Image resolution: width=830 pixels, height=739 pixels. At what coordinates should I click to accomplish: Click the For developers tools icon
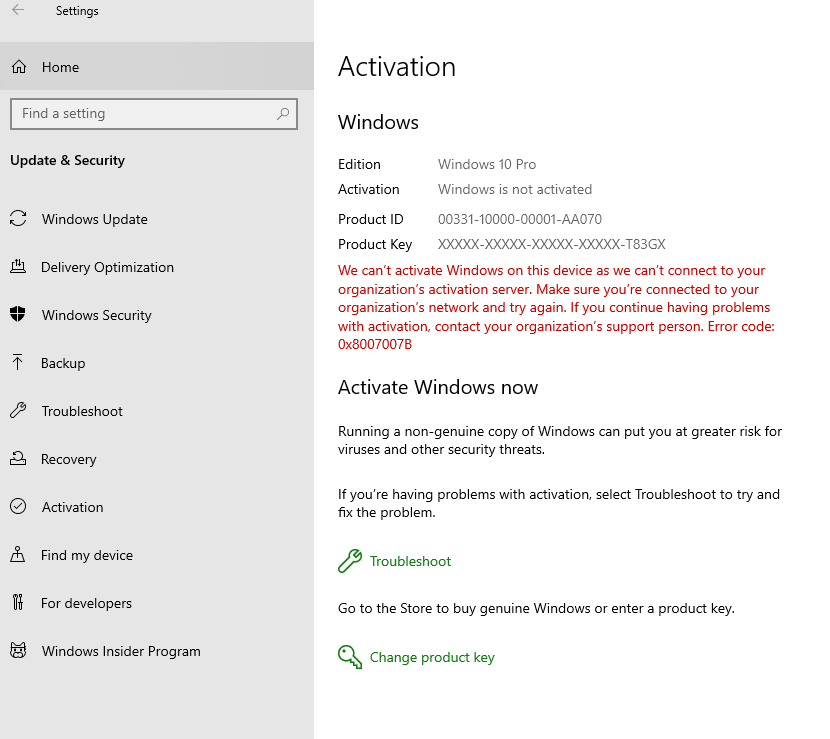tap(18, 602)
